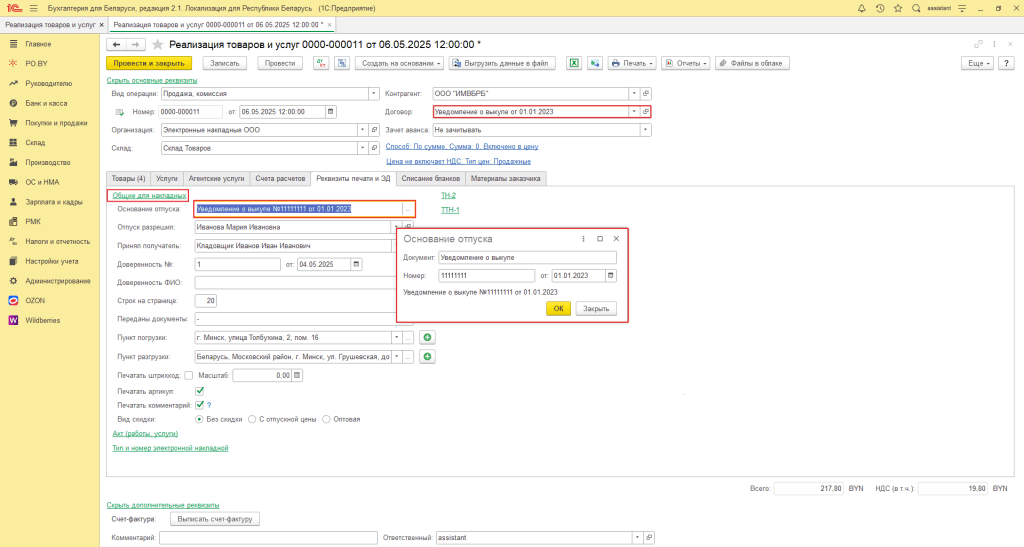Go forward with the right arrow
The image size is (1024, 547).
pyautogui.click(x=135, y=44)
